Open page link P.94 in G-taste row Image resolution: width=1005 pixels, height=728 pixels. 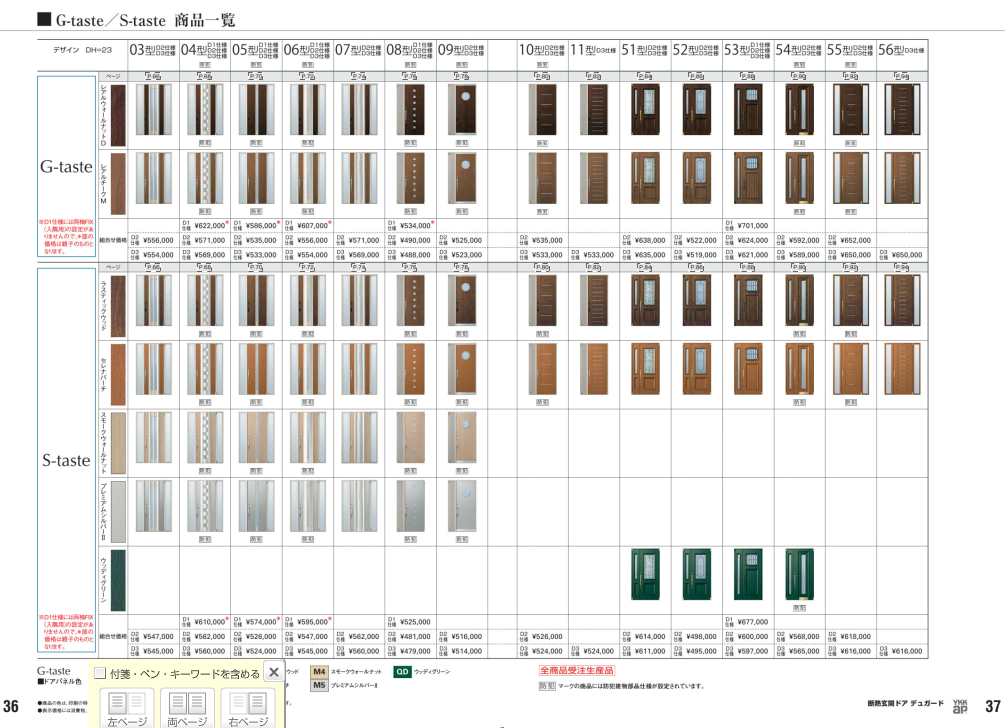tap(902, 76)
